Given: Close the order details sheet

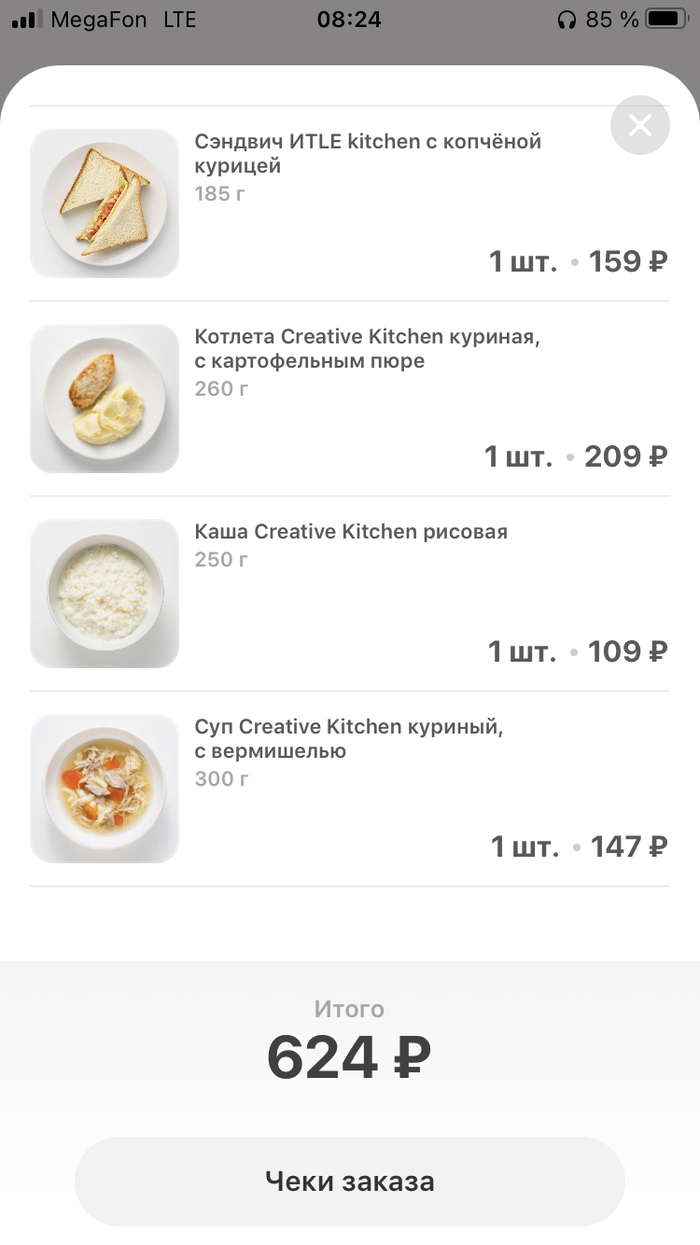Looking at the screenshot, I should tap(640, 125).
